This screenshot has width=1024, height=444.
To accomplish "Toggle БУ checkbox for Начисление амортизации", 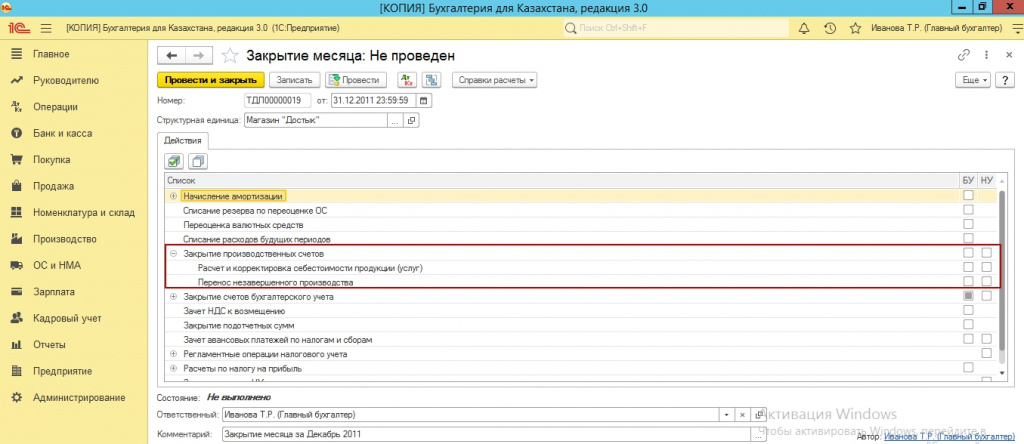I will tap(968, 195).
